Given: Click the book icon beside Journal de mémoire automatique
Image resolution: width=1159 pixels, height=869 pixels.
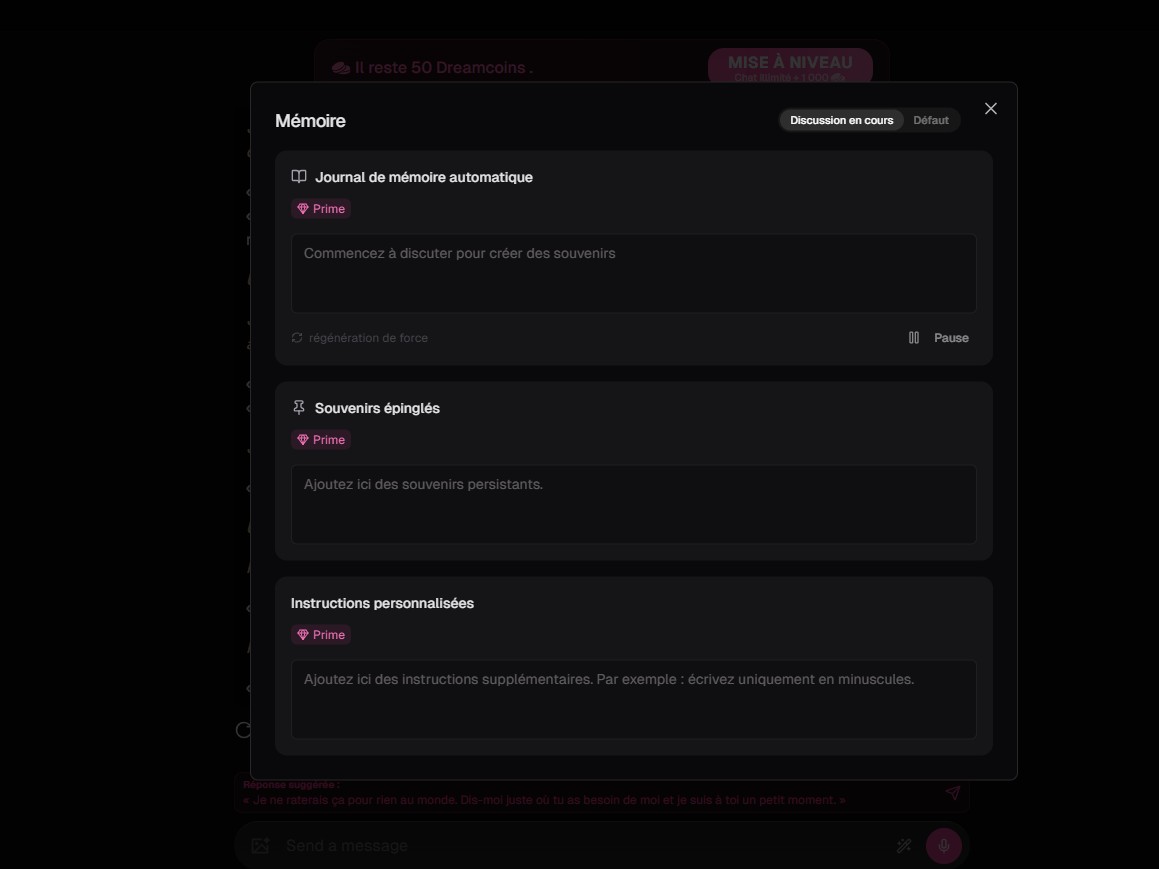Looking at the screenshot, I should (x=298, y=176).
